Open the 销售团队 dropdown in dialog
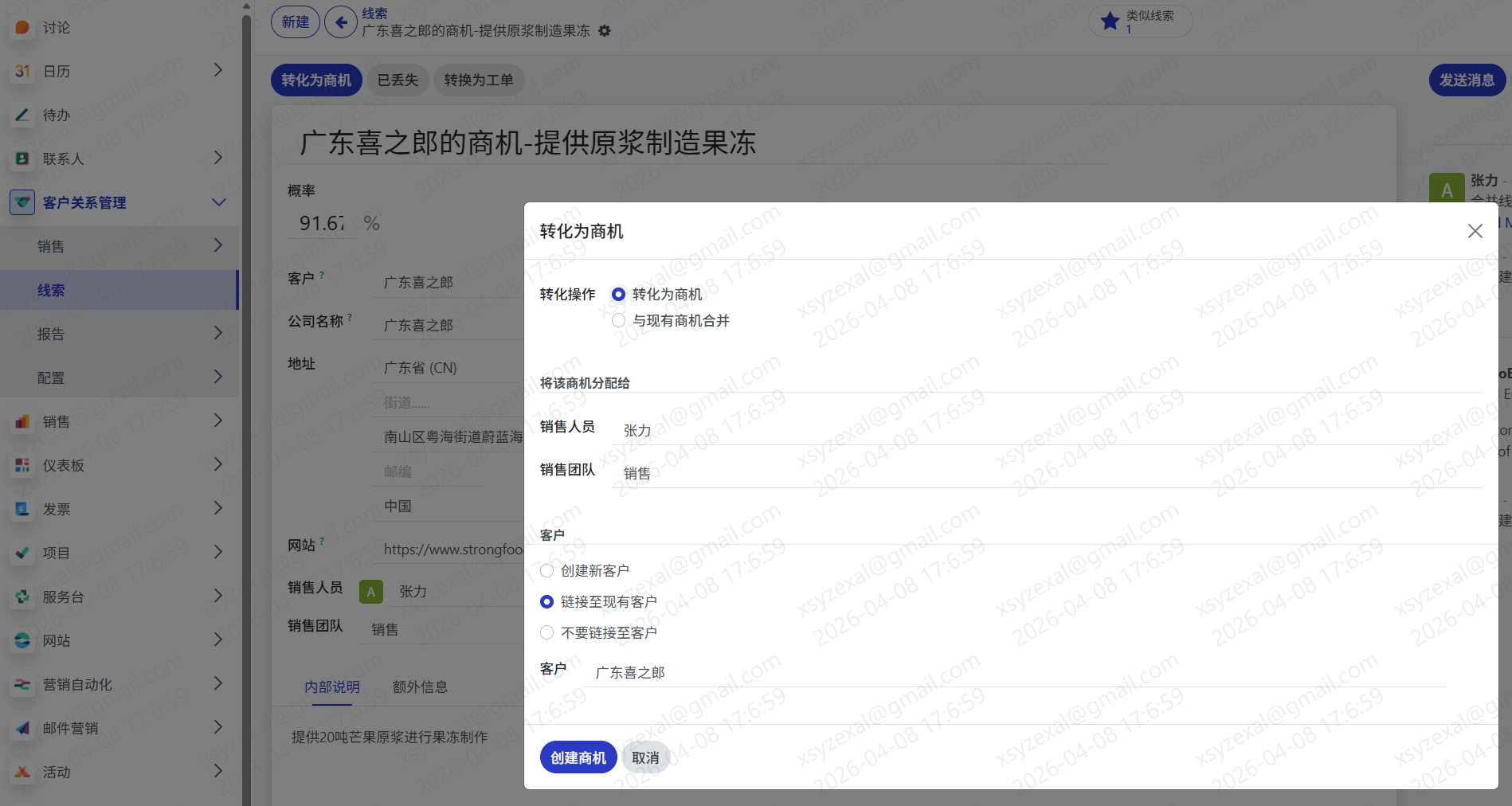Image resolution: width=1512 pixels, height=806 pixels. tap(1047, 473)
